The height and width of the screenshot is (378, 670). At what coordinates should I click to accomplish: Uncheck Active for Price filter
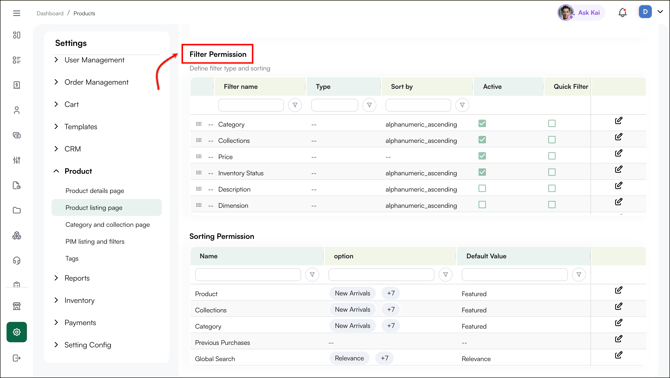482,156
